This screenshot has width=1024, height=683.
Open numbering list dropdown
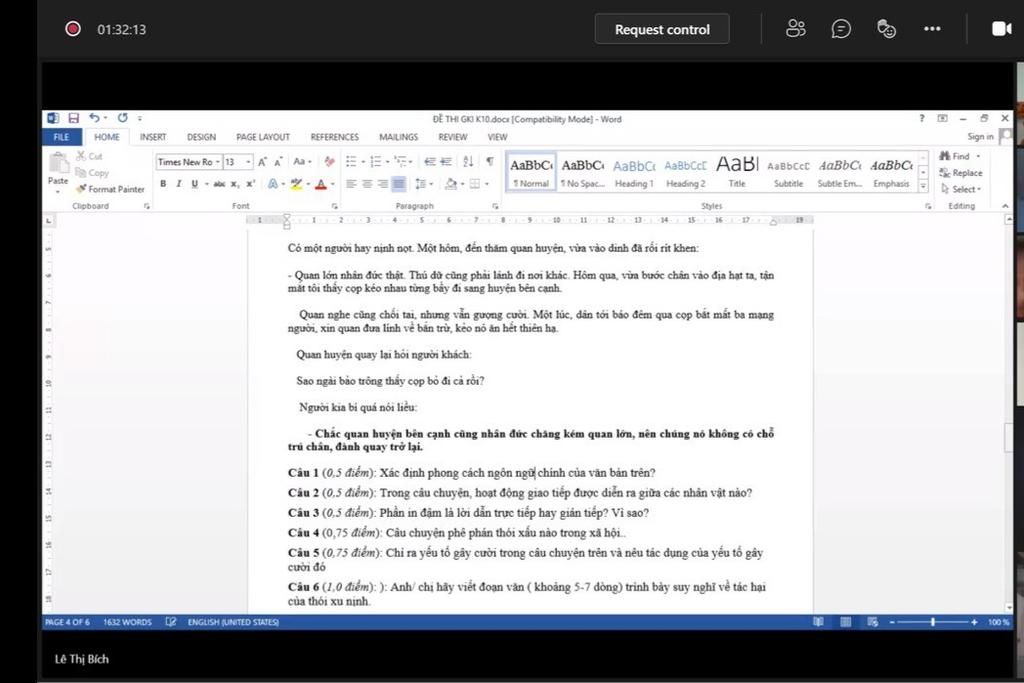387,162
